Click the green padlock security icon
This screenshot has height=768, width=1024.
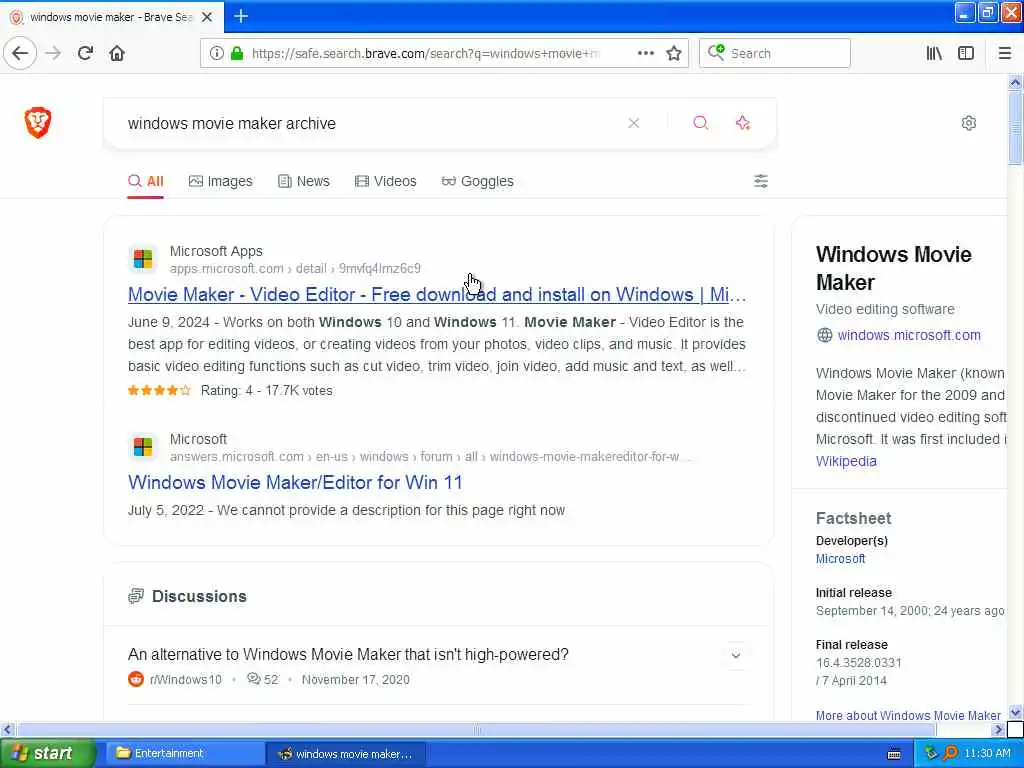click(237, 54)
